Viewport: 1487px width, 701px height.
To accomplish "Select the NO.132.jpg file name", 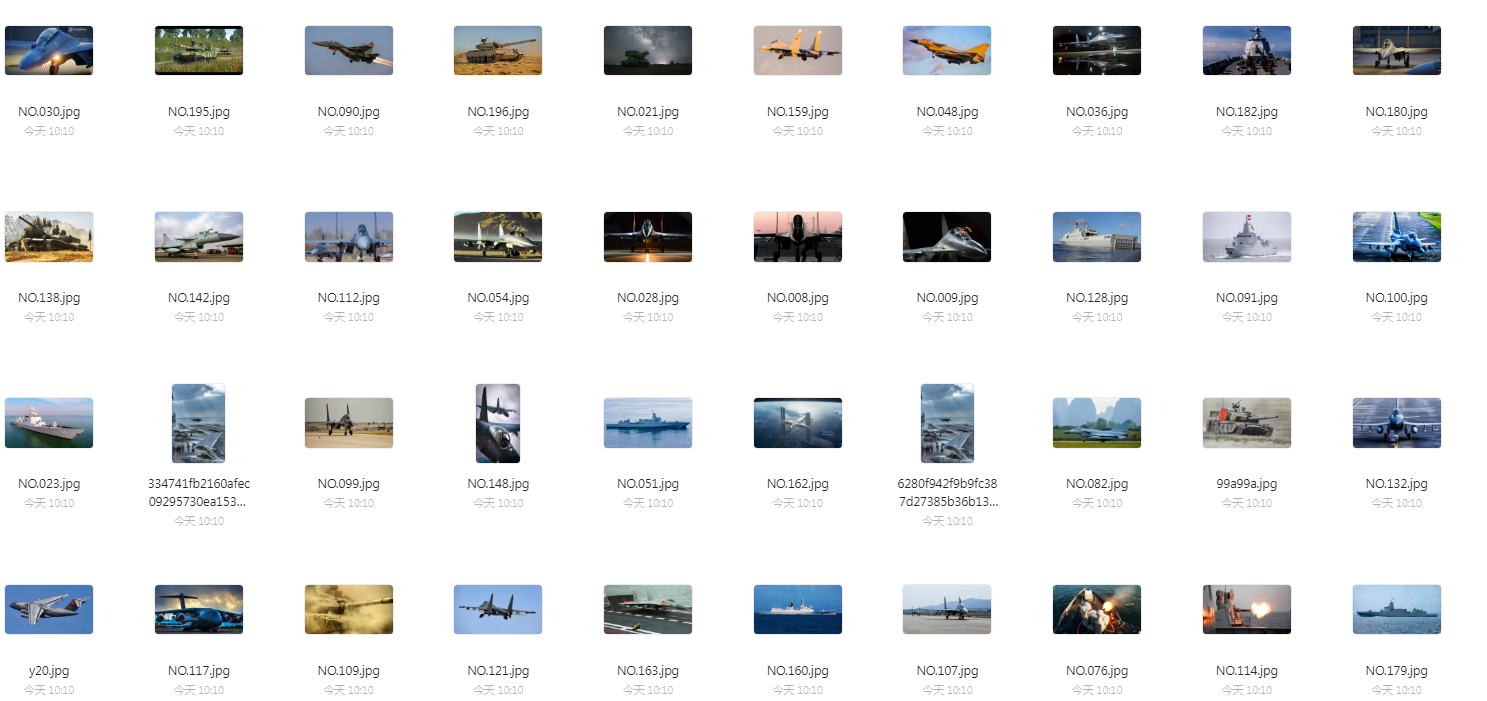I will [1397, 484].
